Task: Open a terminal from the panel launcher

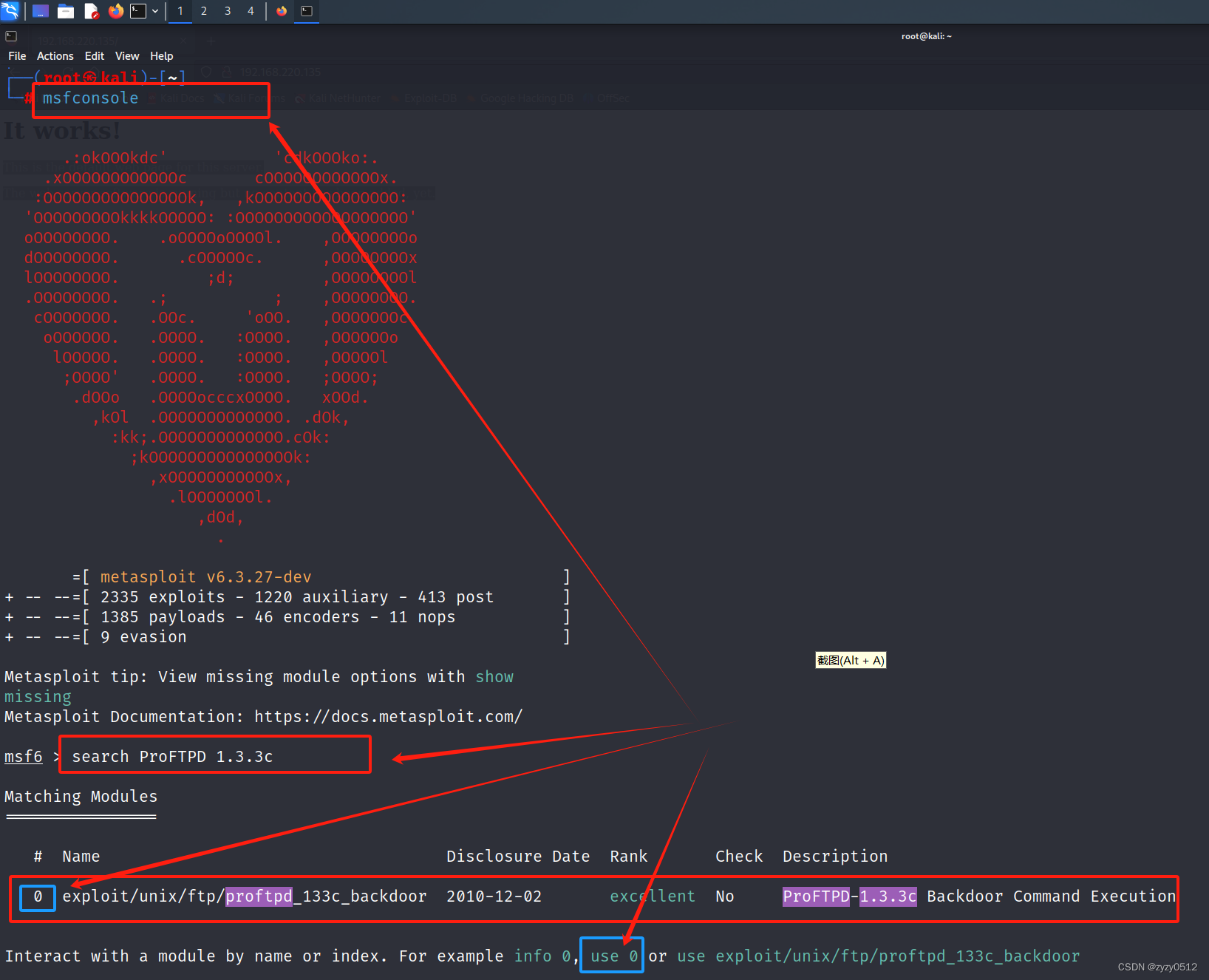Action: click(x=138, y=11)
